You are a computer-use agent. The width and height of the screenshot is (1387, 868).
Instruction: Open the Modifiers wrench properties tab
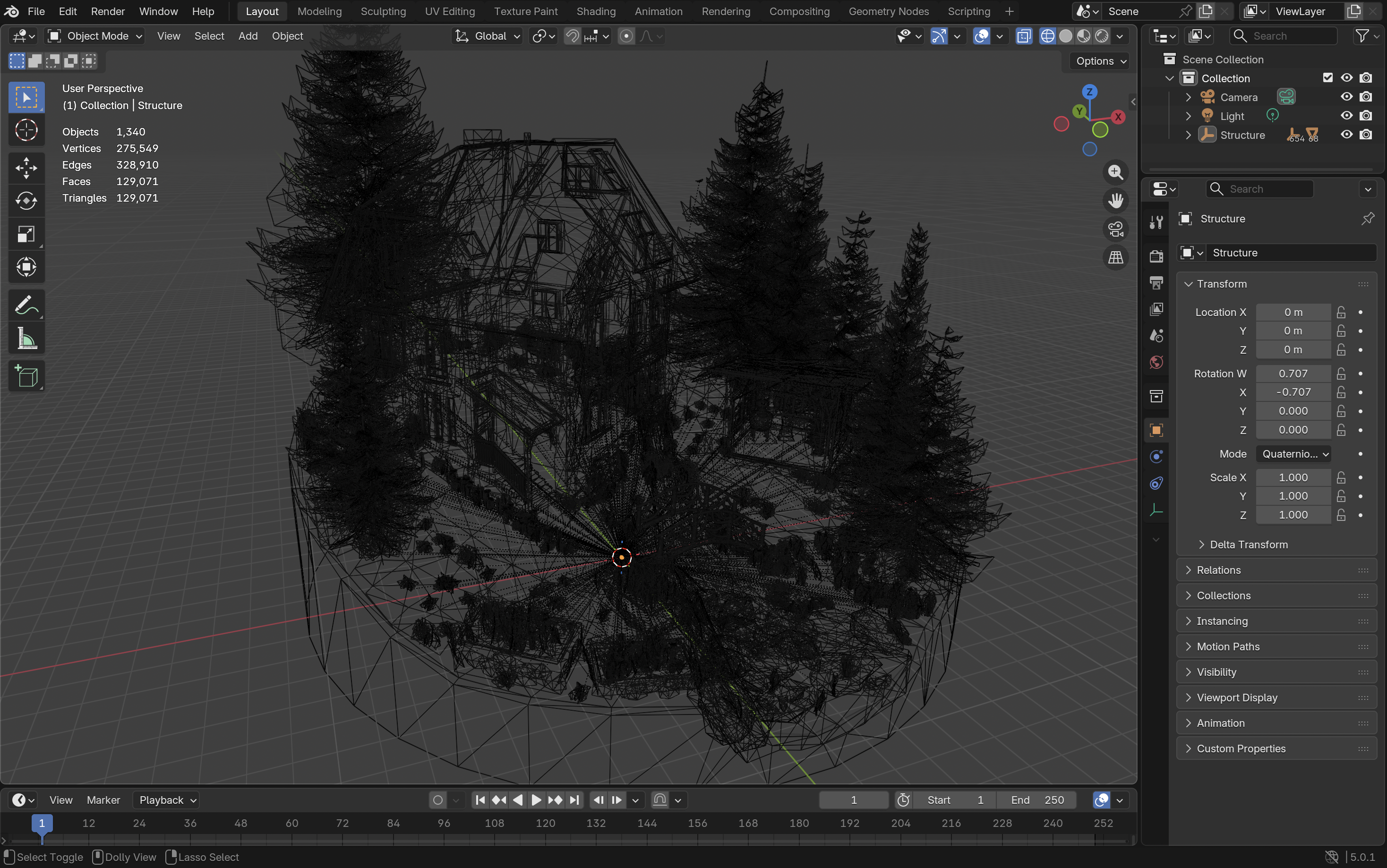(x=1156, y=222)
